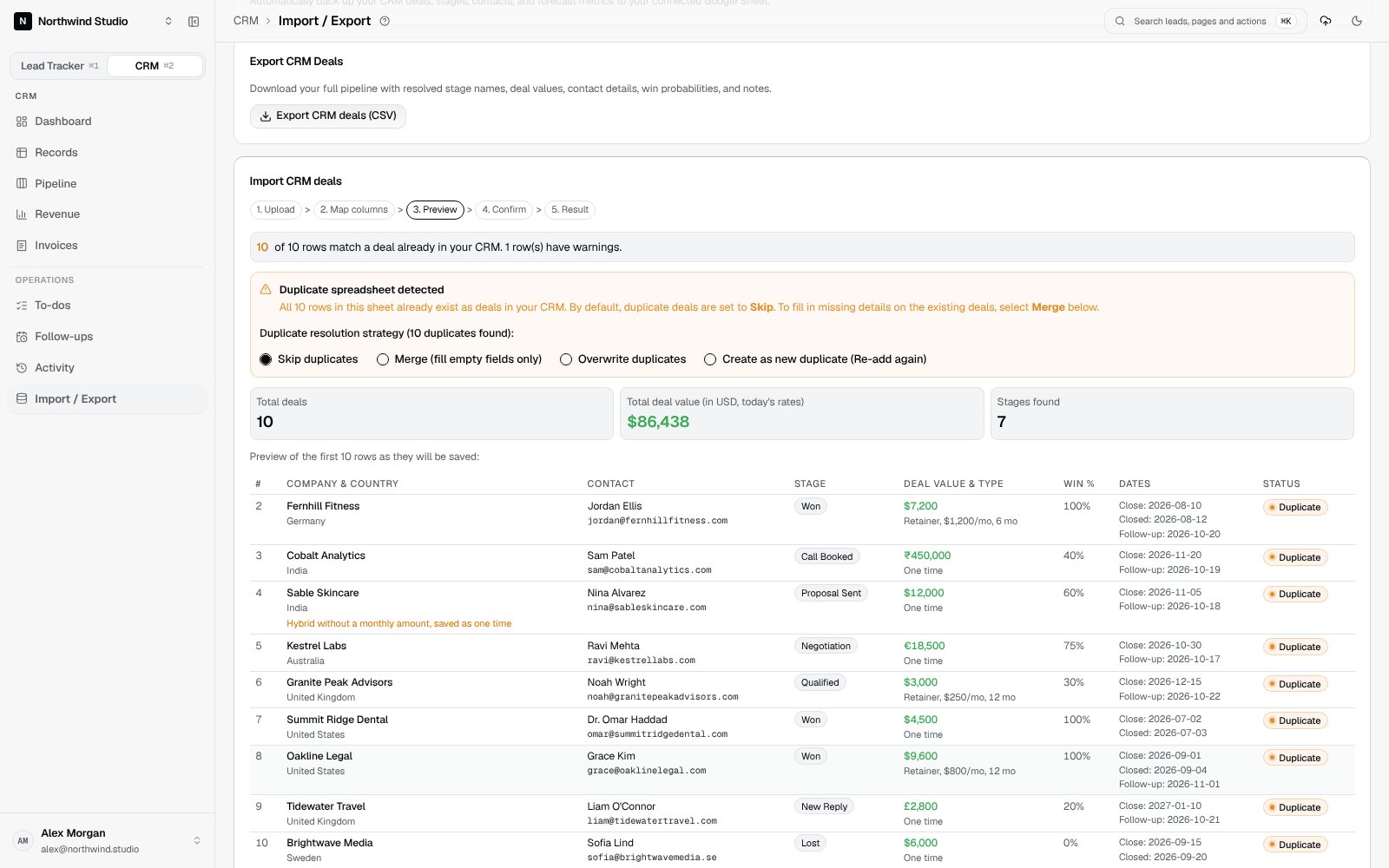Click the Call Booked stage badge
The image size is (1389, 868).
coord(827,557)
